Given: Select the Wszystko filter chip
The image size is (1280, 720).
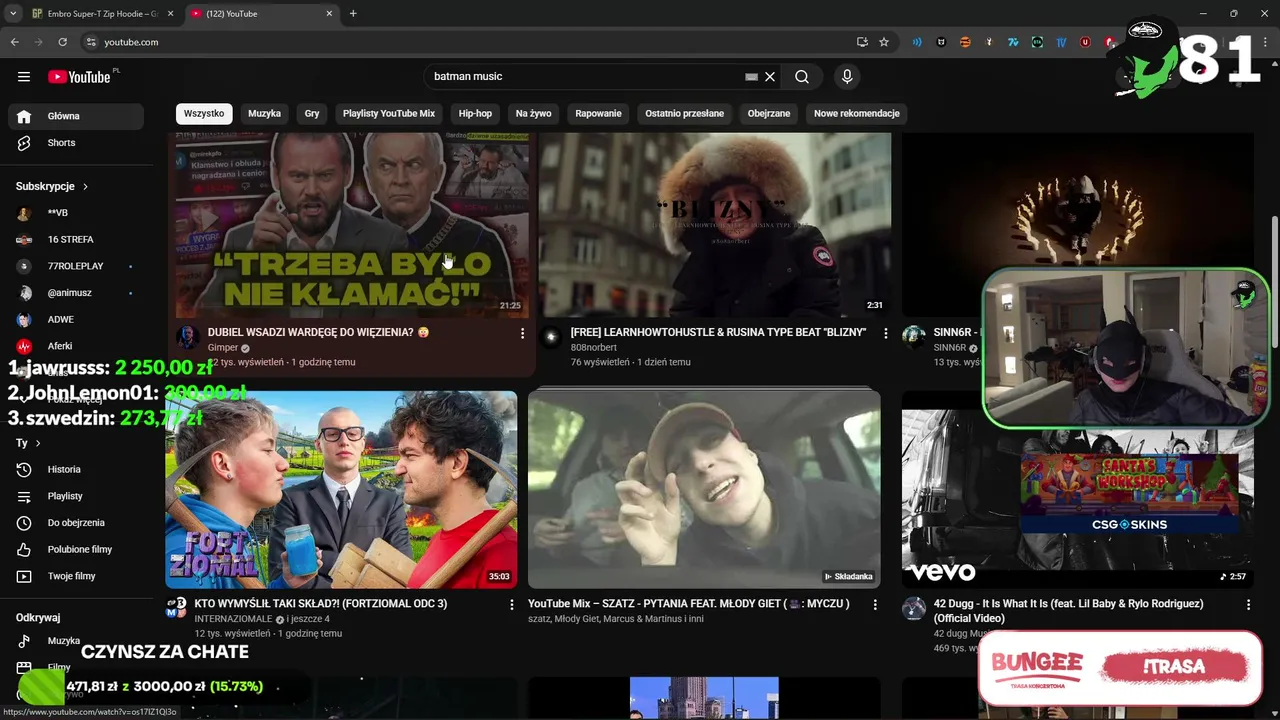Looking at the screenshot, I should tap(204, 114).
